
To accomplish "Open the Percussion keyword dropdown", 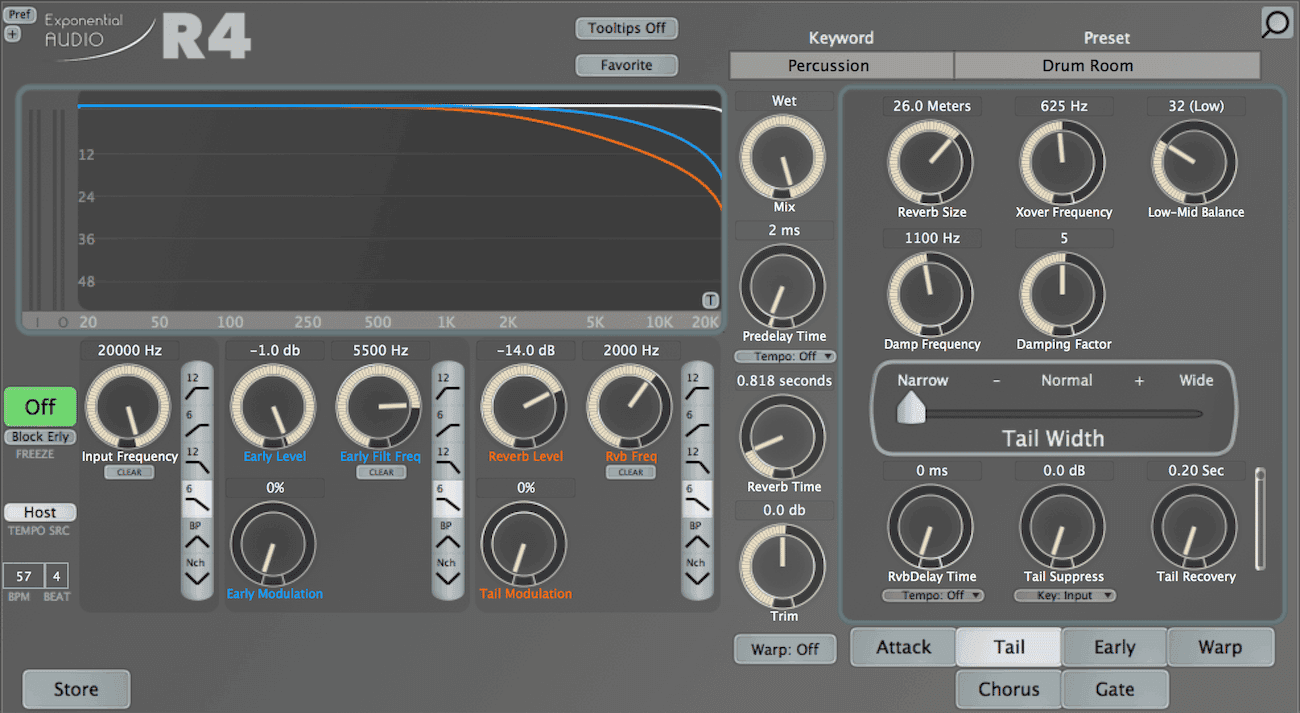I will point(841,65).
